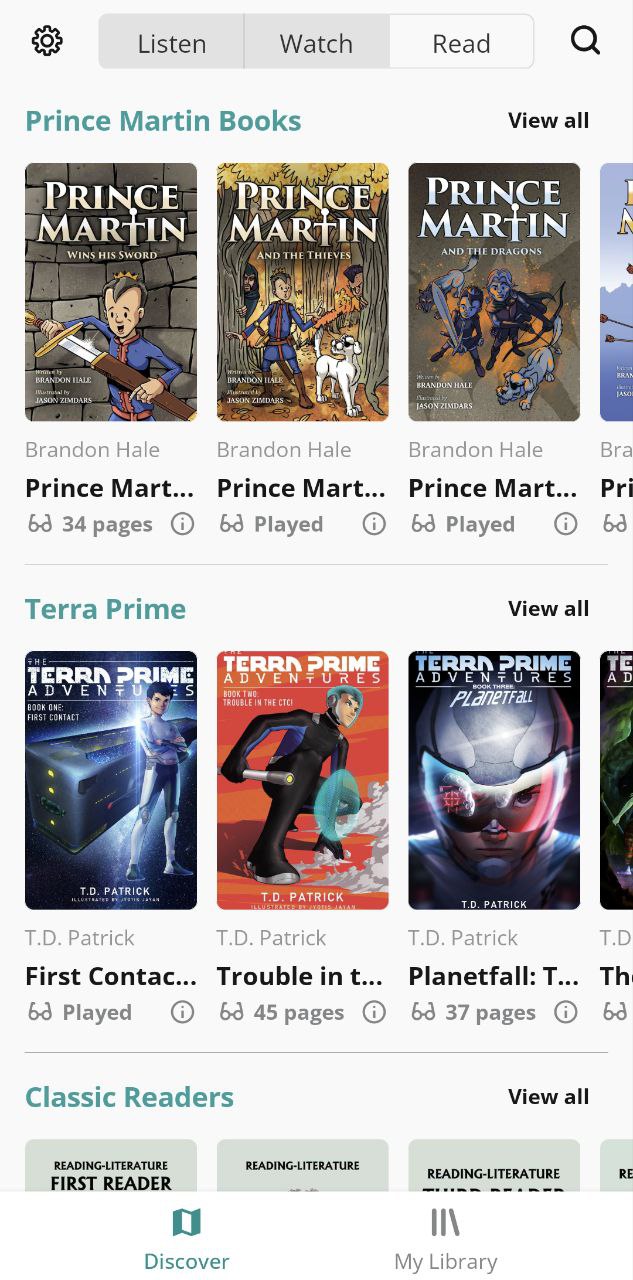Viewport: 633px width, 1280px height.
Task: Show info icon for Planetfall book
Action: 566,1012
